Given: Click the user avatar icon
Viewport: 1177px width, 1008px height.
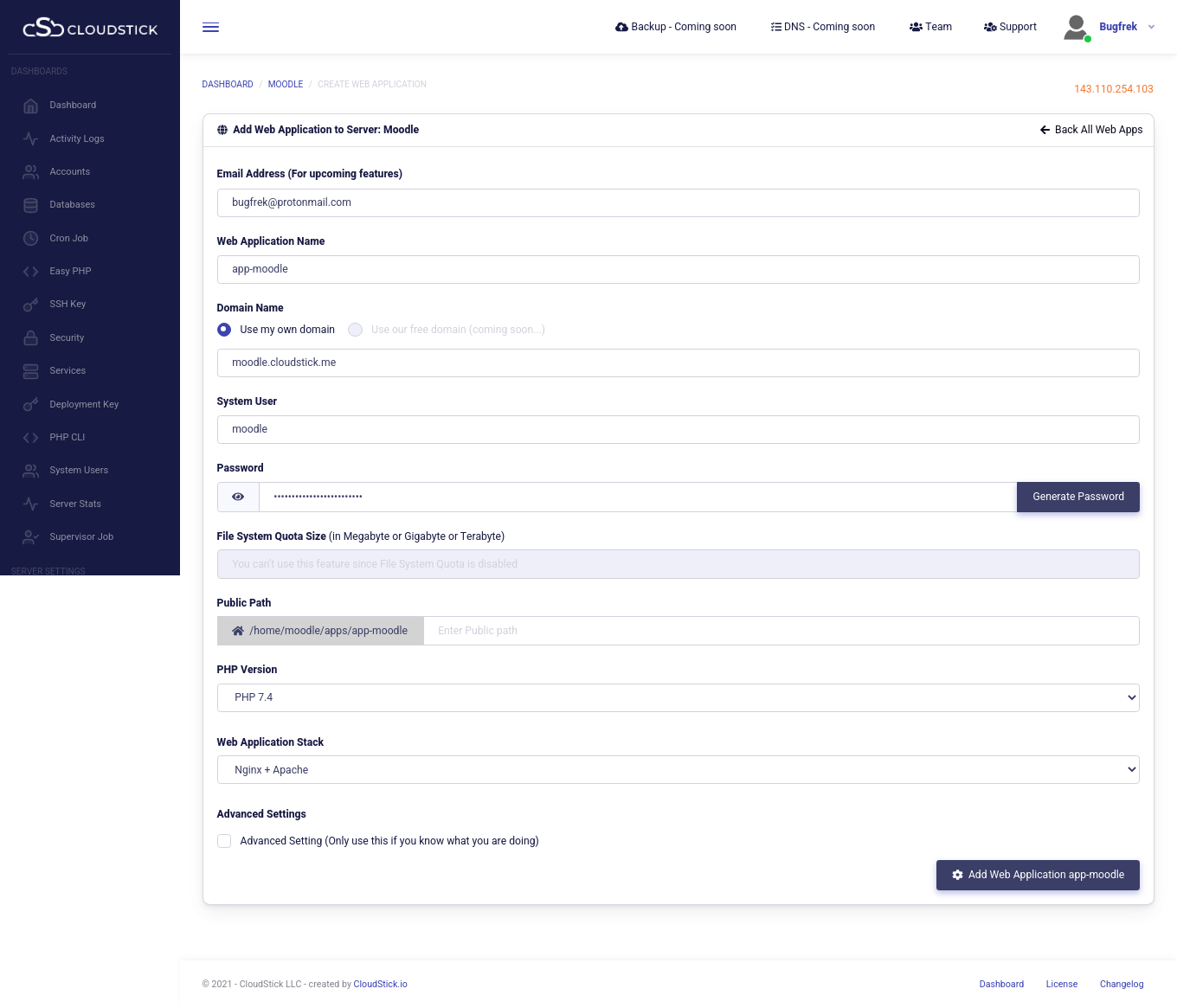Looking at the screenshot, I should coord(1076,28).
